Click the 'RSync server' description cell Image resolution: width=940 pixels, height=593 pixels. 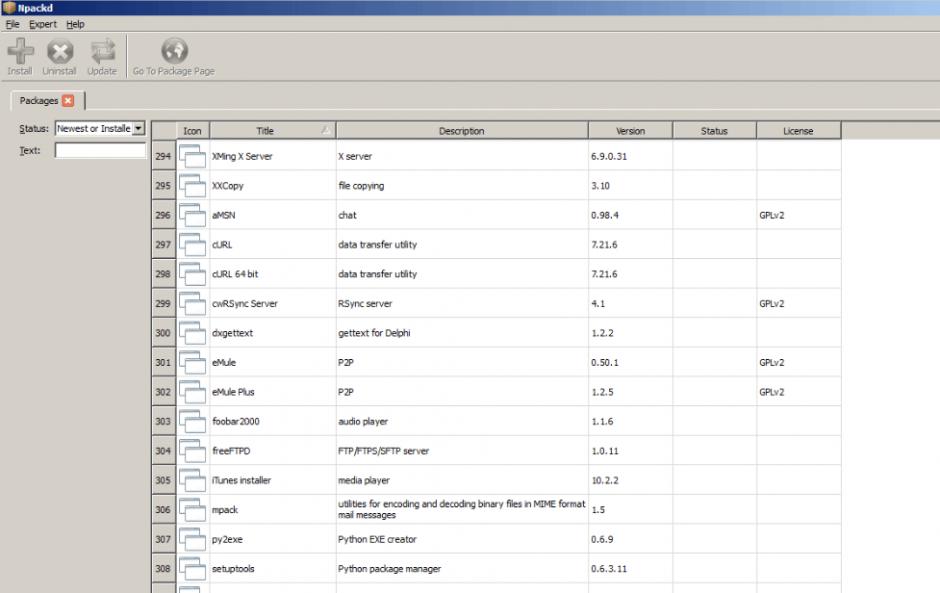(x=462, y=303)
